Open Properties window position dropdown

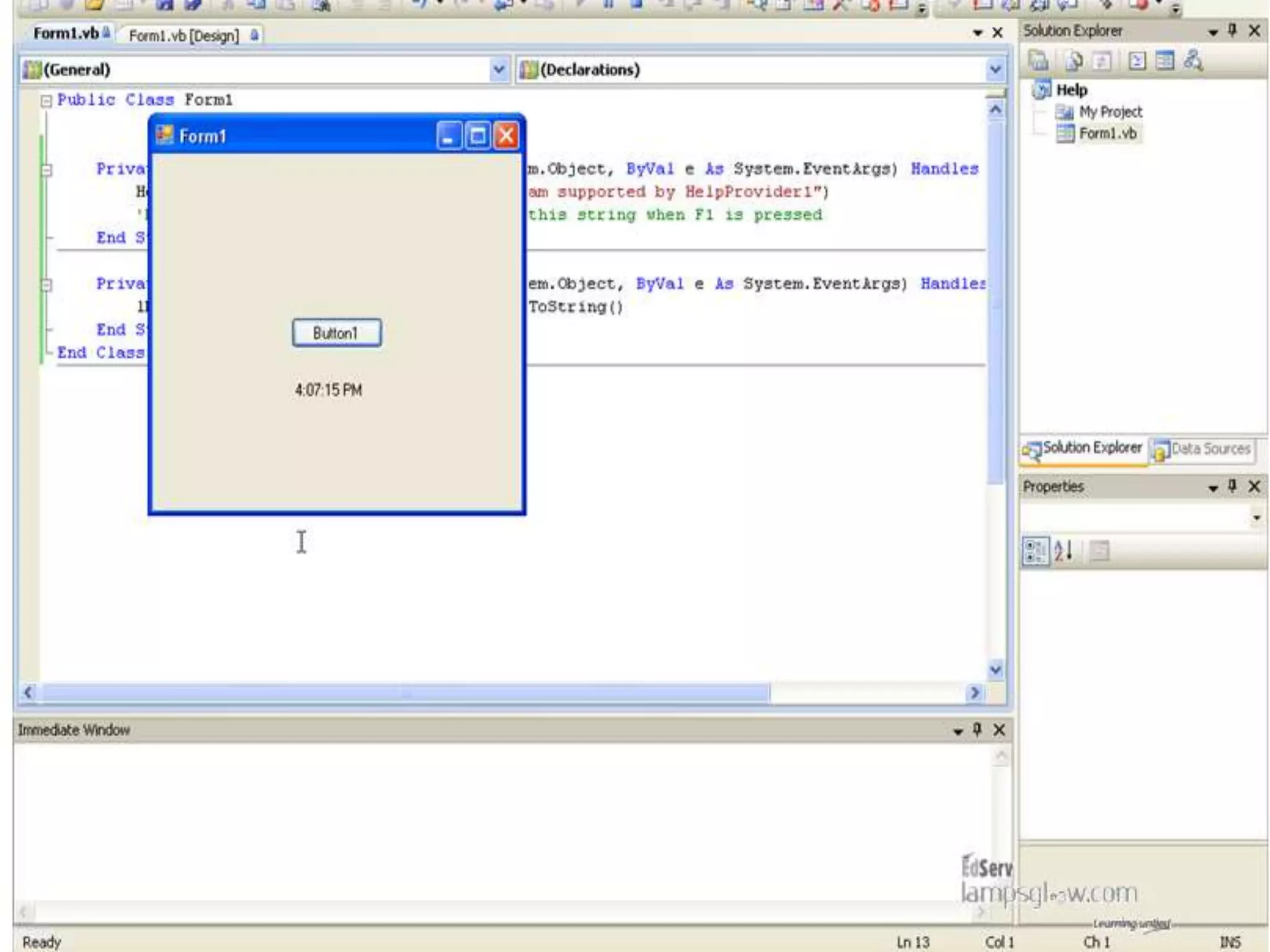(1213, 488)
